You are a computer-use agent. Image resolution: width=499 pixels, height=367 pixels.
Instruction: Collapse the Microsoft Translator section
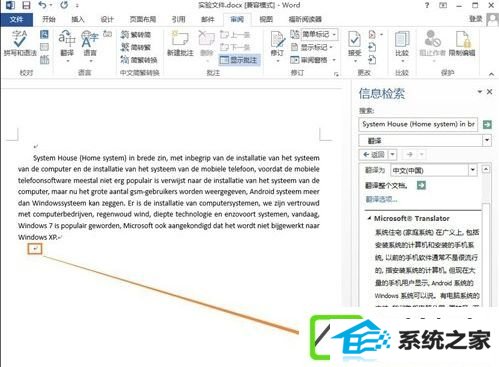tap(370, 219)
